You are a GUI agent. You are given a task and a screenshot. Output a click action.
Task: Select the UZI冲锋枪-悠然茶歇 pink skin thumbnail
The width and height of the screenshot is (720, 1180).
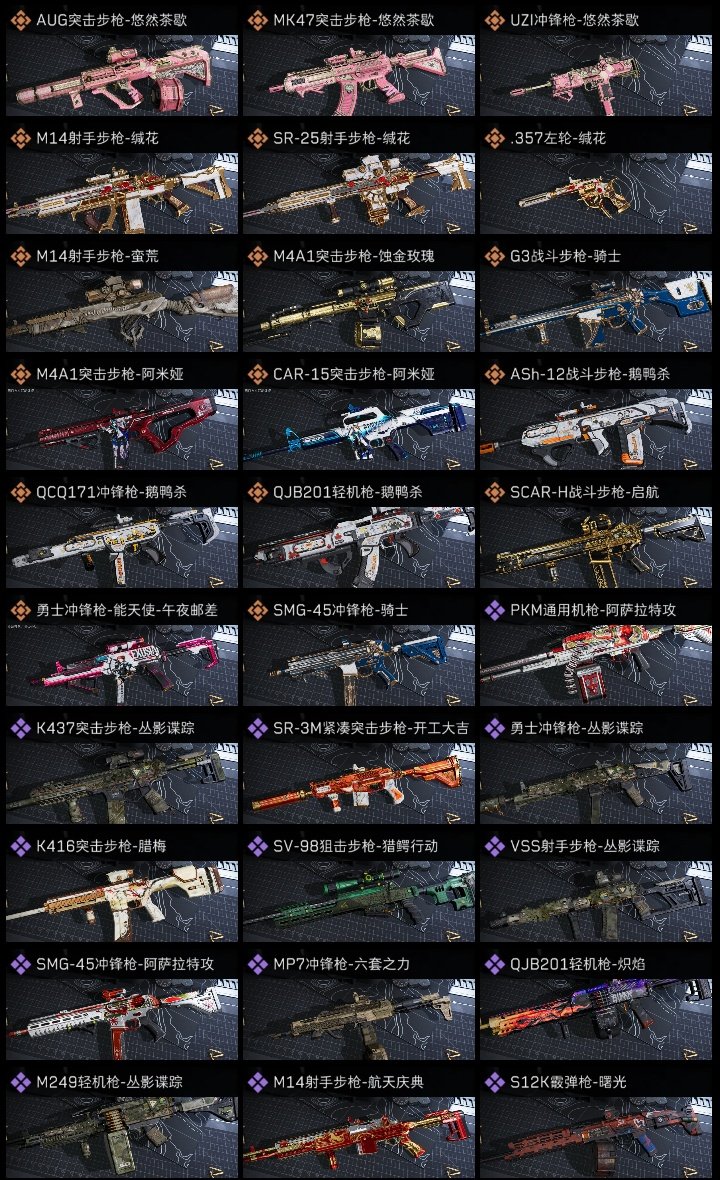click(x=596, y=75)
